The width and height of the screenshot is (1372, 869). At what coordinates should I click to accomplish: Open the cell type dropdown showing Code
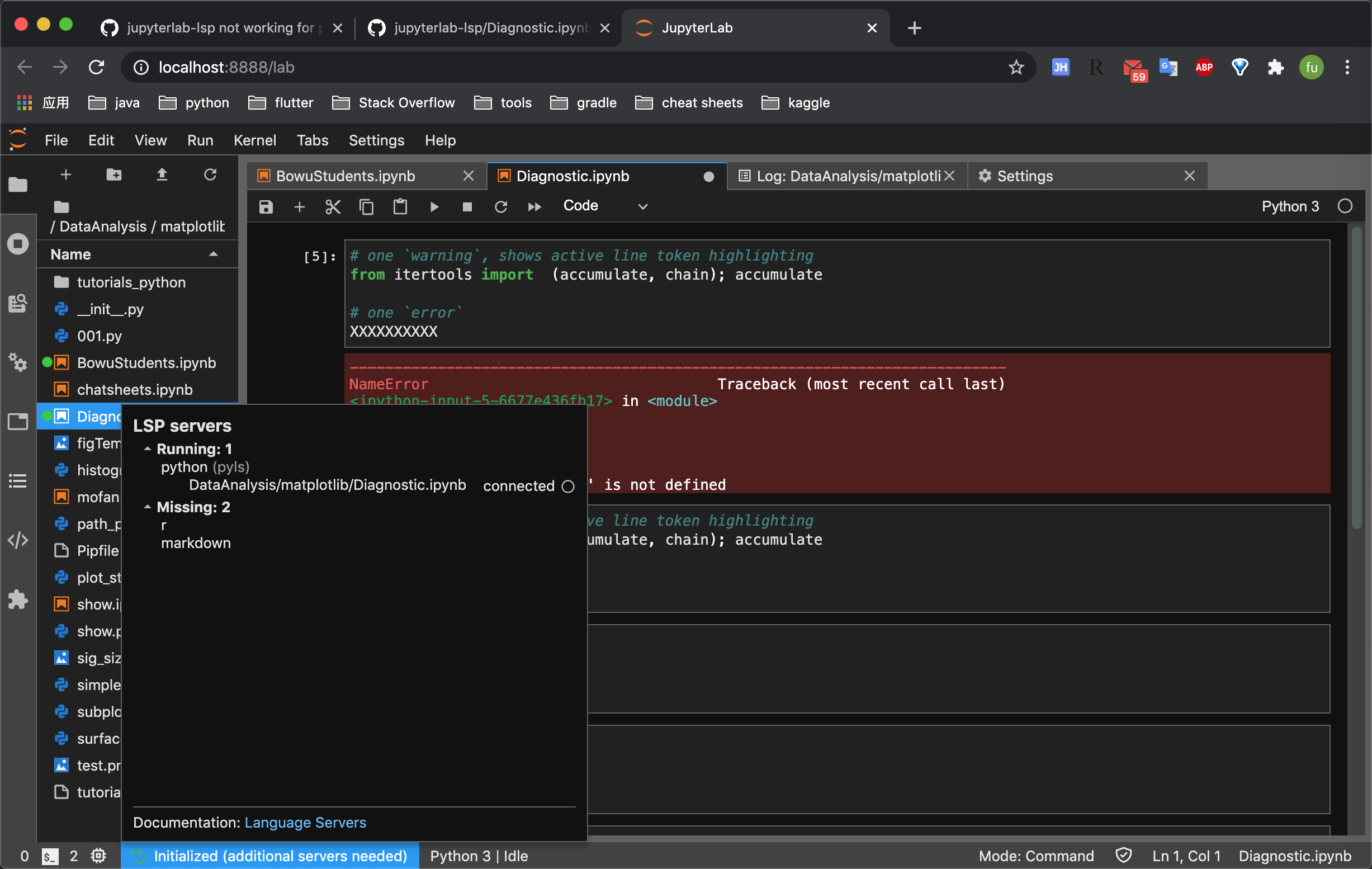pyautogui.click(x=605, y=206)
